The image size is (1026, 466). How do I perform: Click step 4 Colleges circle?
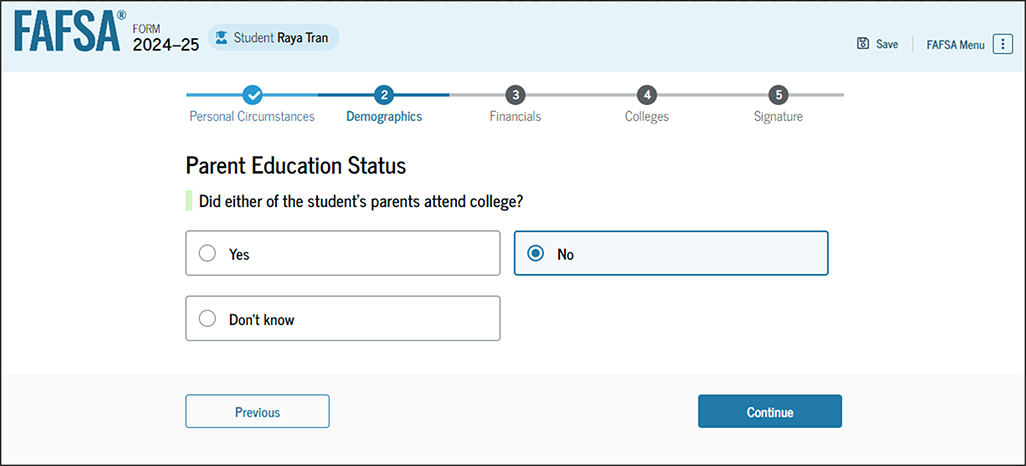[x=647, y=95]
